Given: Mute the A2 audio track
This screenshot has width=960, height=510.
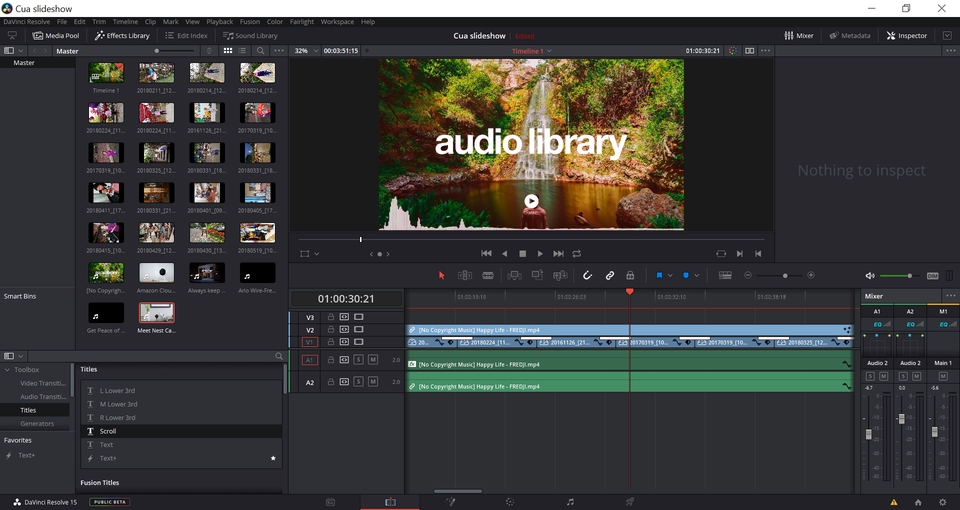Looking at the screenshot, I should pos(372,381).
